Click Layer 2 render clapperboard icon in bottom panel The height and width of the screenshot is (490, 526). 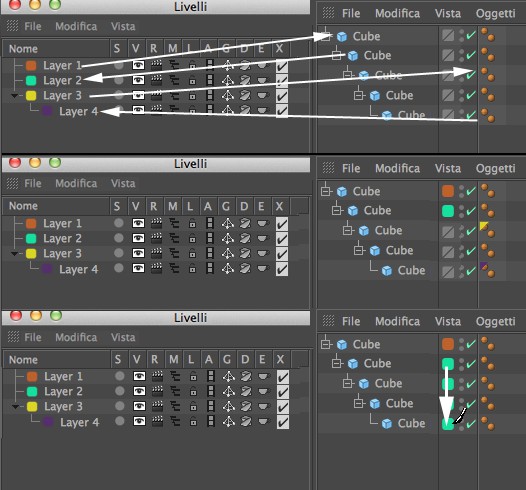[x=157, y=391]
